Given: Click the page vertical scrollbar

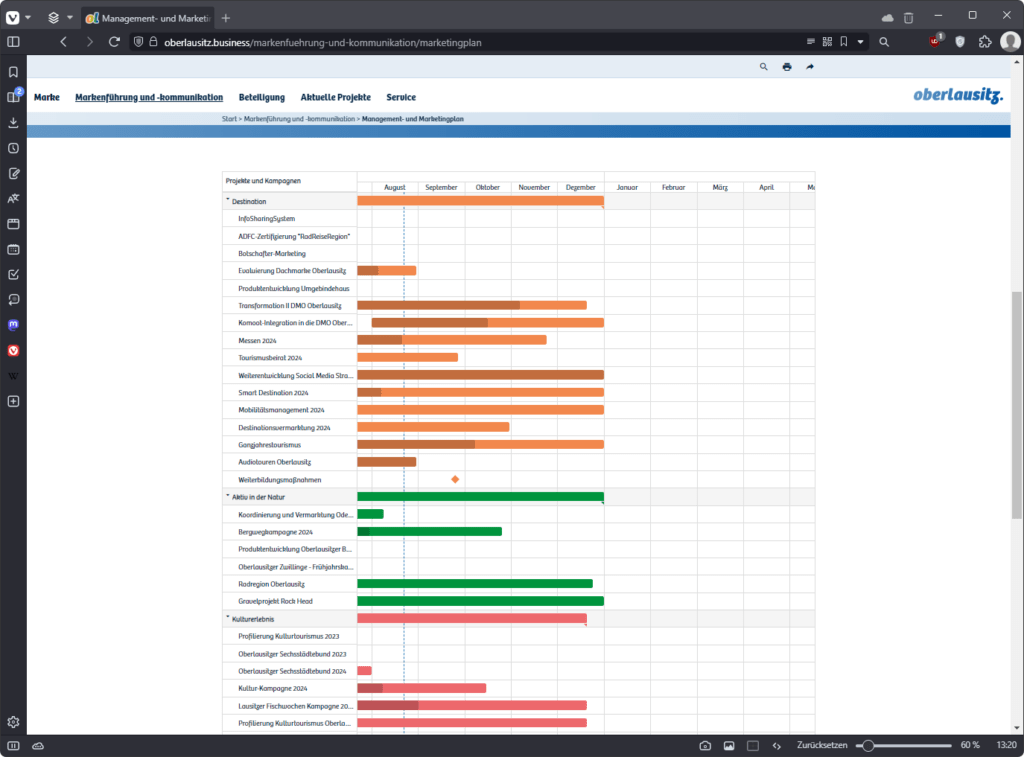Looking at the screenshot, I should click(1017, 405).
